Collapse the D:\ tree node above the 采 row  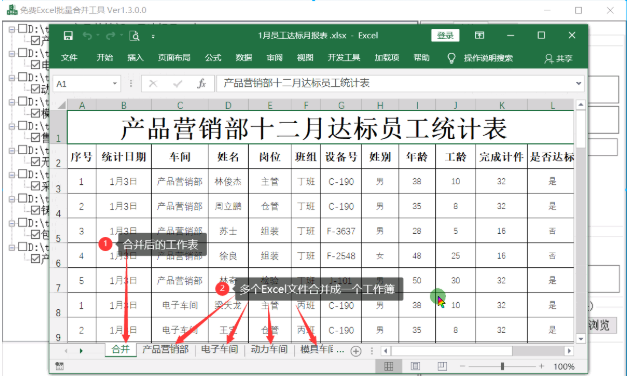point(12,175)
